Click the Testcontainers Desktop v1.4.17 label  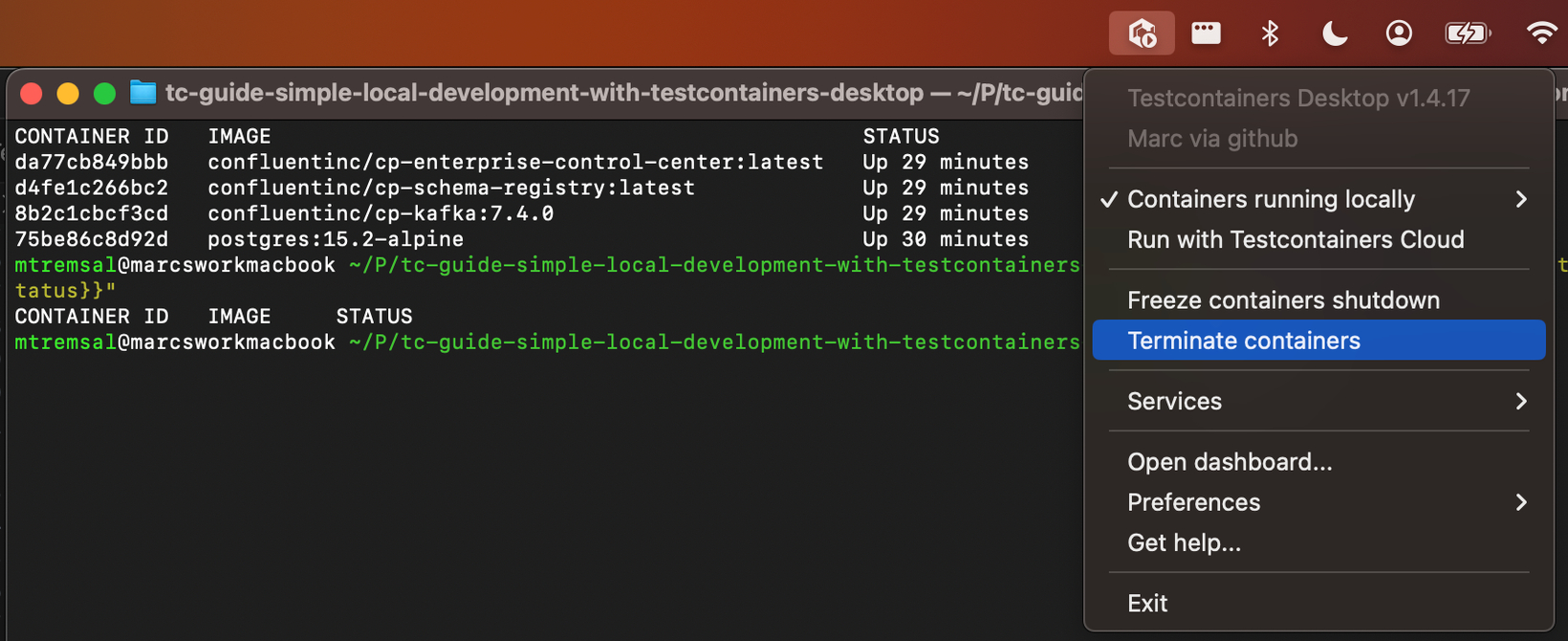pyautogui.click(x=1298, y=99)
